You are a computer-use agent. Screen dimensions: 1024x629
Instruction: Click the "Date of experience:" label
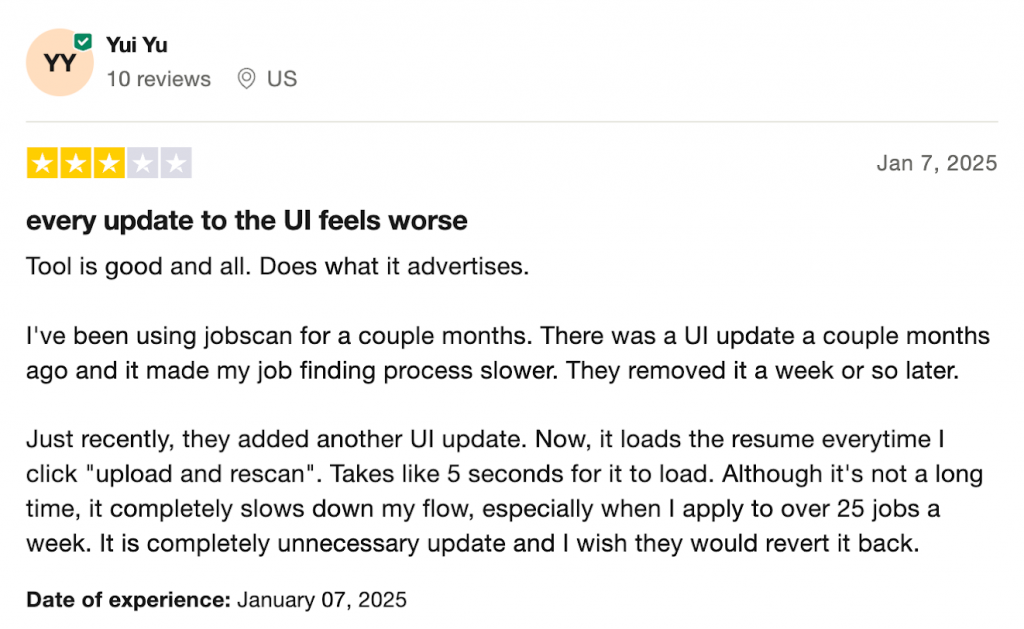pos(128,600)
